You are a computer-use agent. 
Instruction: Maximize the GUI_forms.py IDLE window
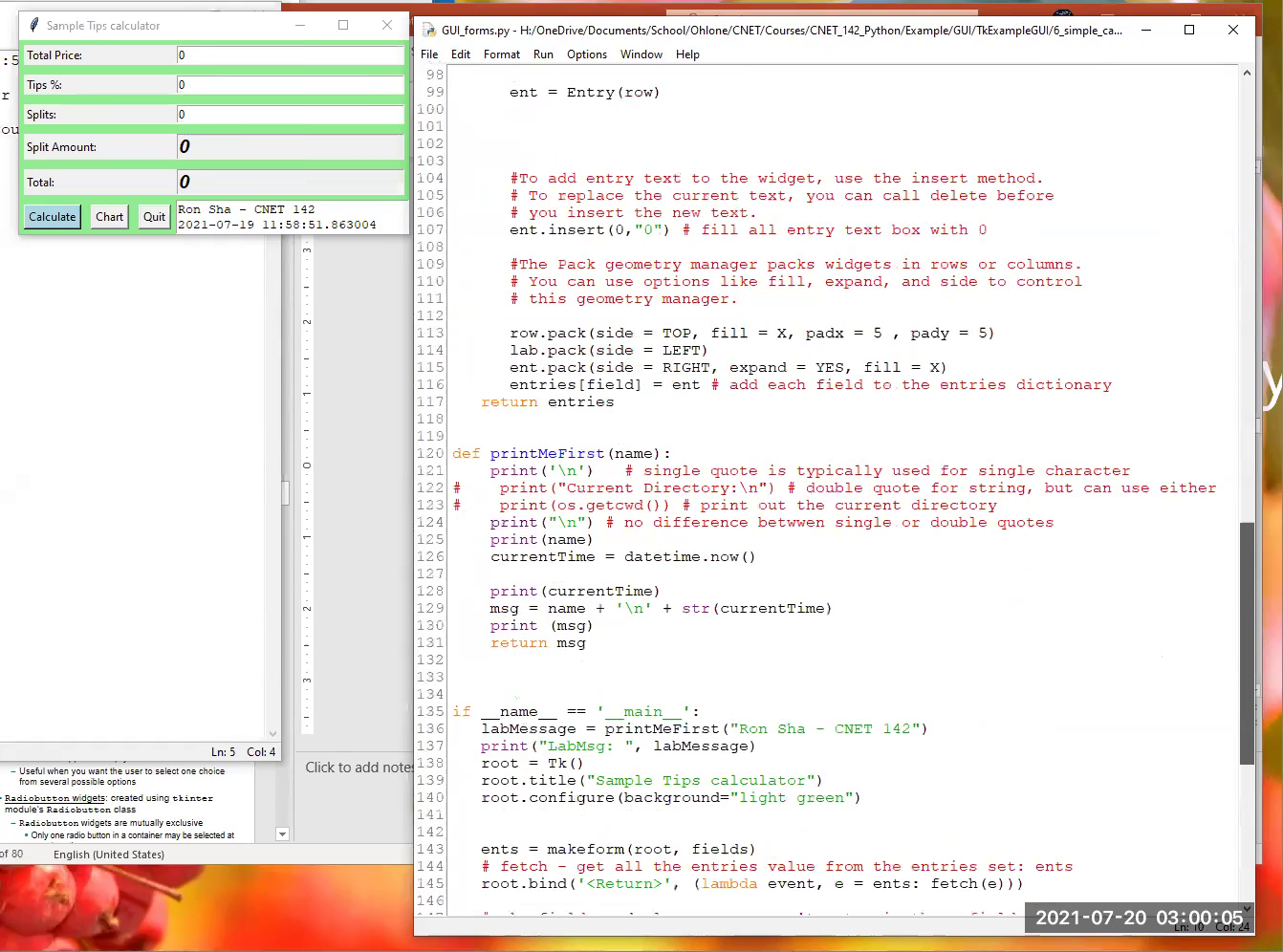[1189, 31]
